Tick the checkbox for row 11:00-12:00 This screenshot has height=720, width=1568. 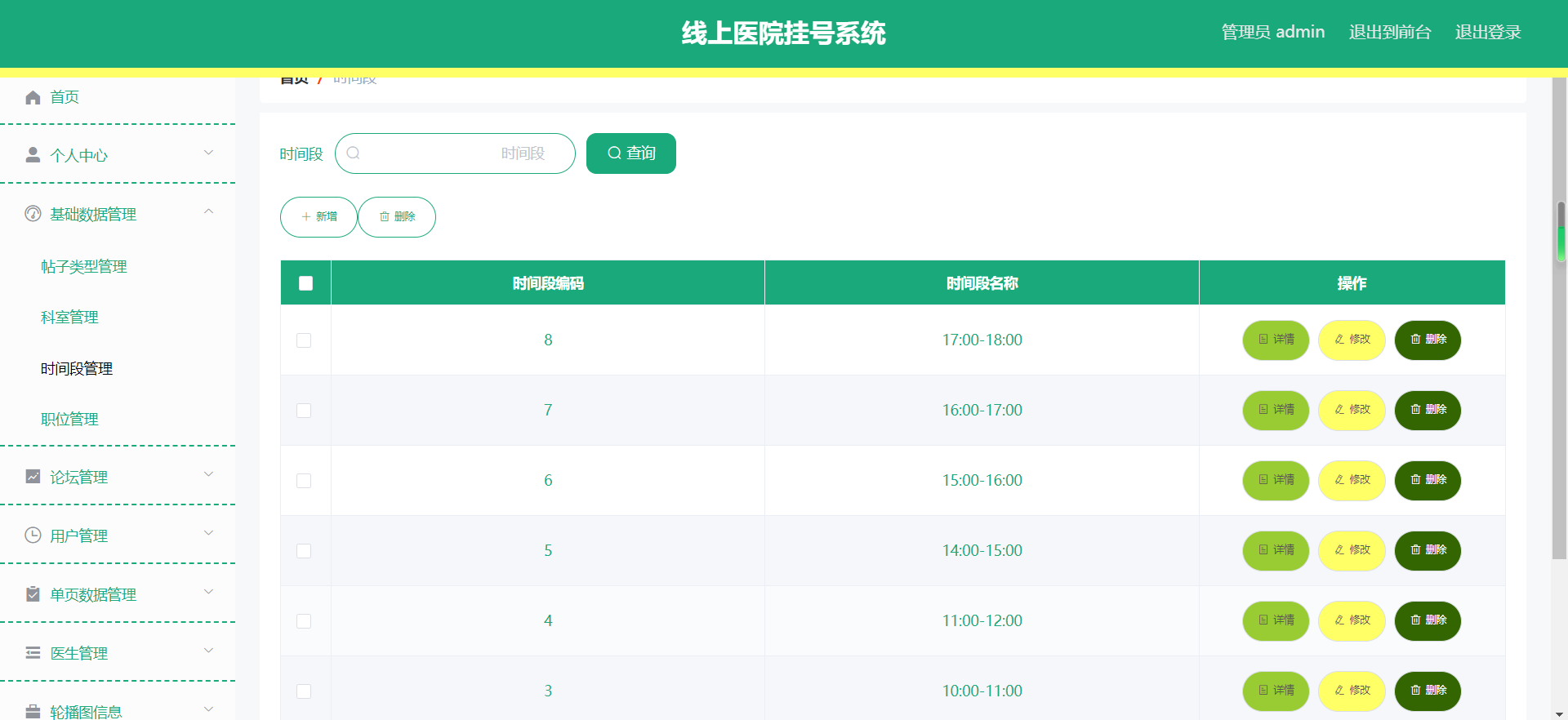pos(304,621)
